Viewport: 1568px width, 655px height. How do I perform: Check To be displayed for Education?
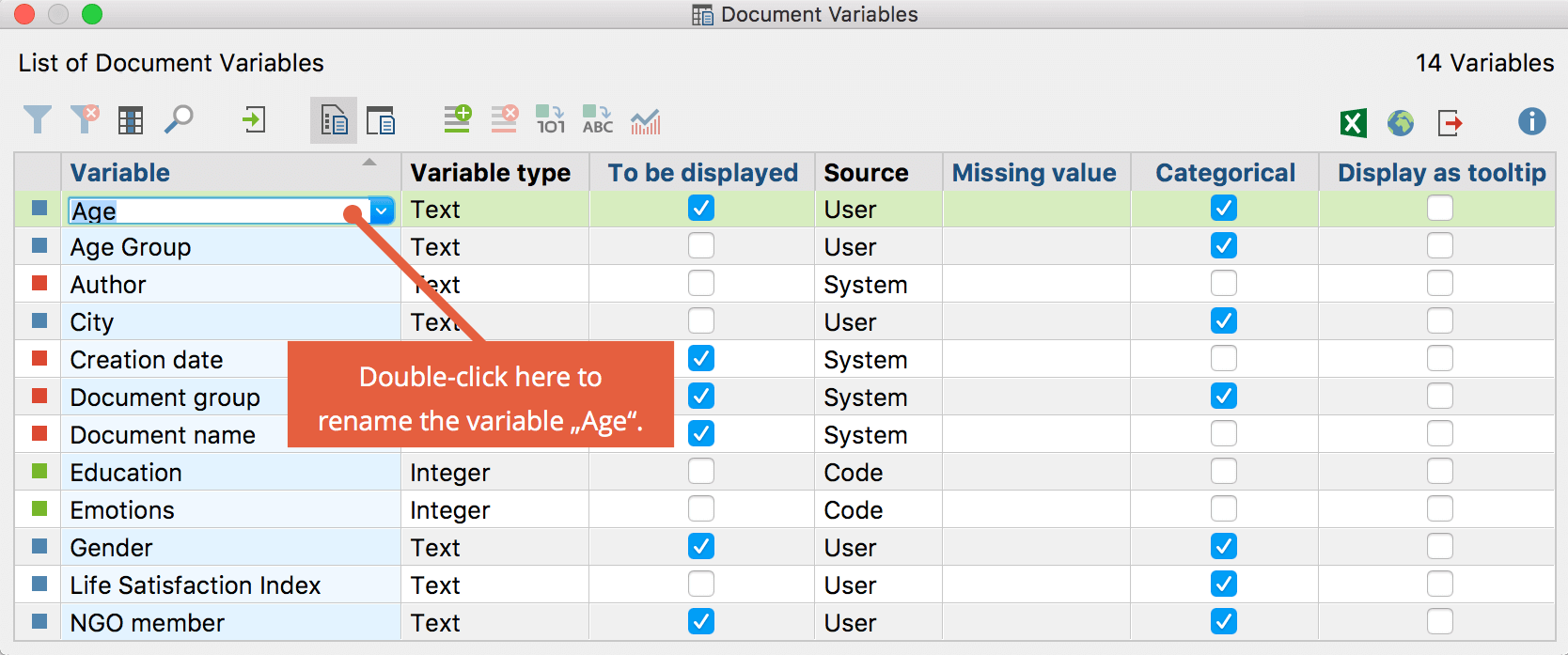point(701,471)
